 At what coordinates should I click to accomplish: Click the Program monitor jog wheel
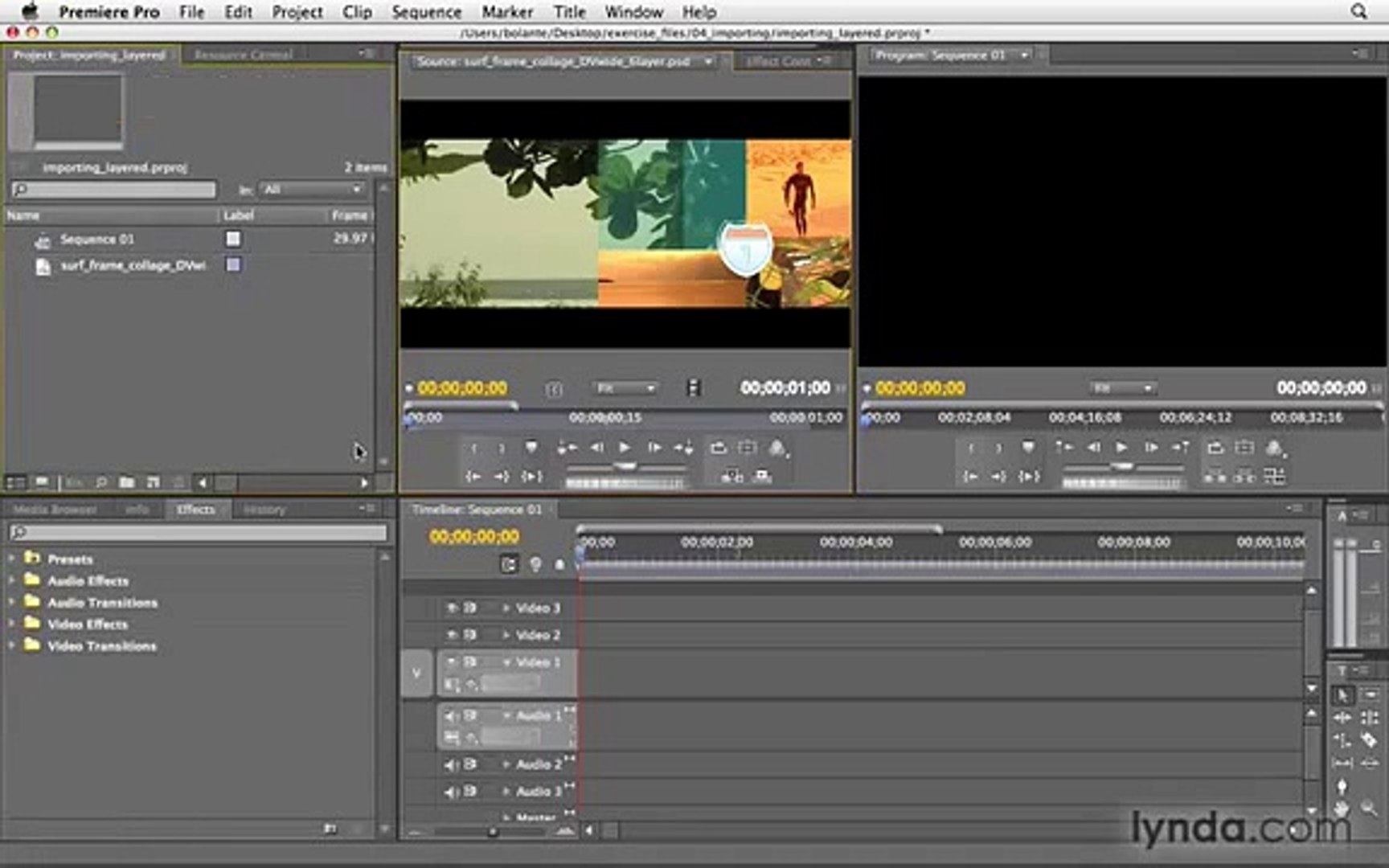pos(1122,483)
